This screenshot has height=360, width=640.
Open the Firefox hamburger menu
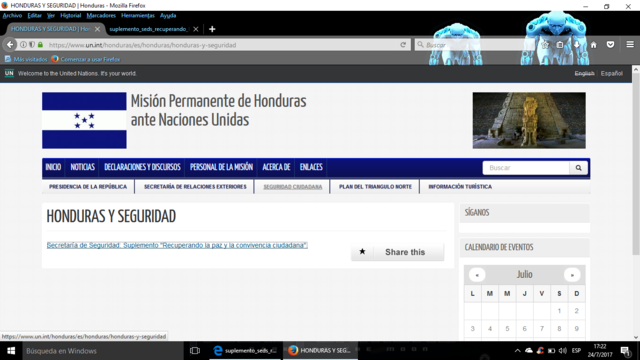tap(630, 44)
